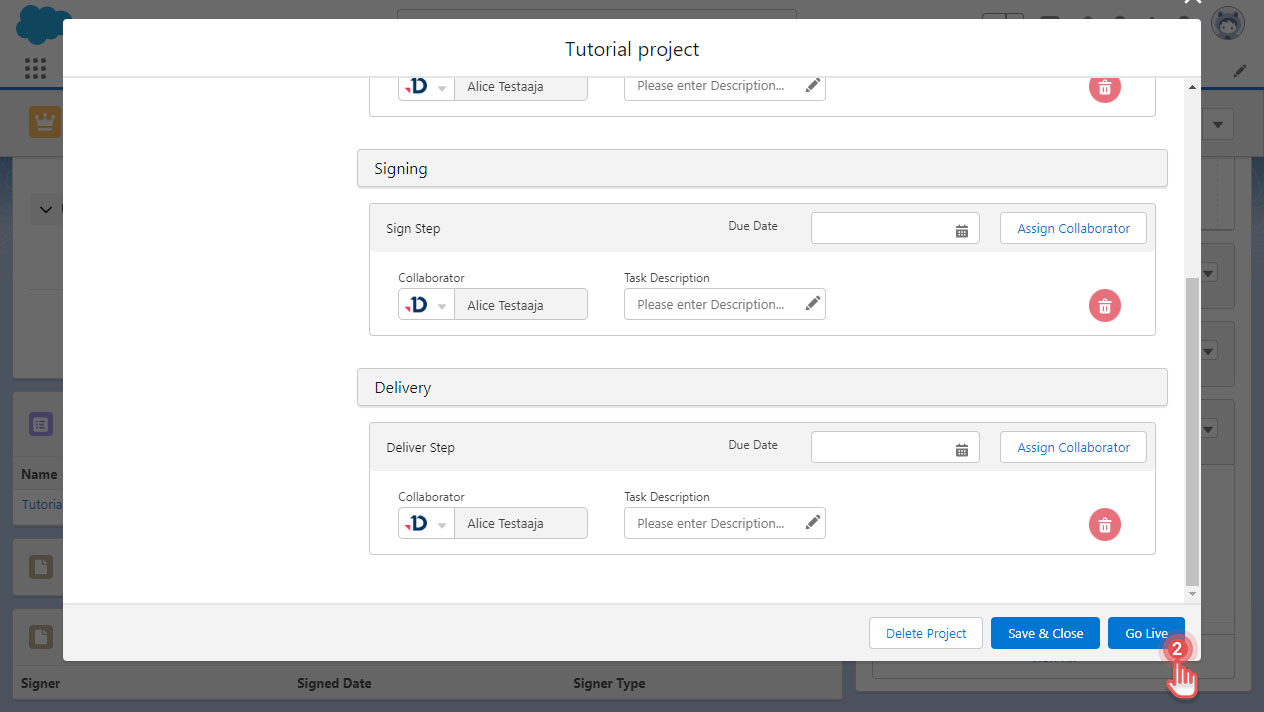Click the Sign Step Task Description field
This screenshot has width=1264, height=712.
tap(712, 304)
